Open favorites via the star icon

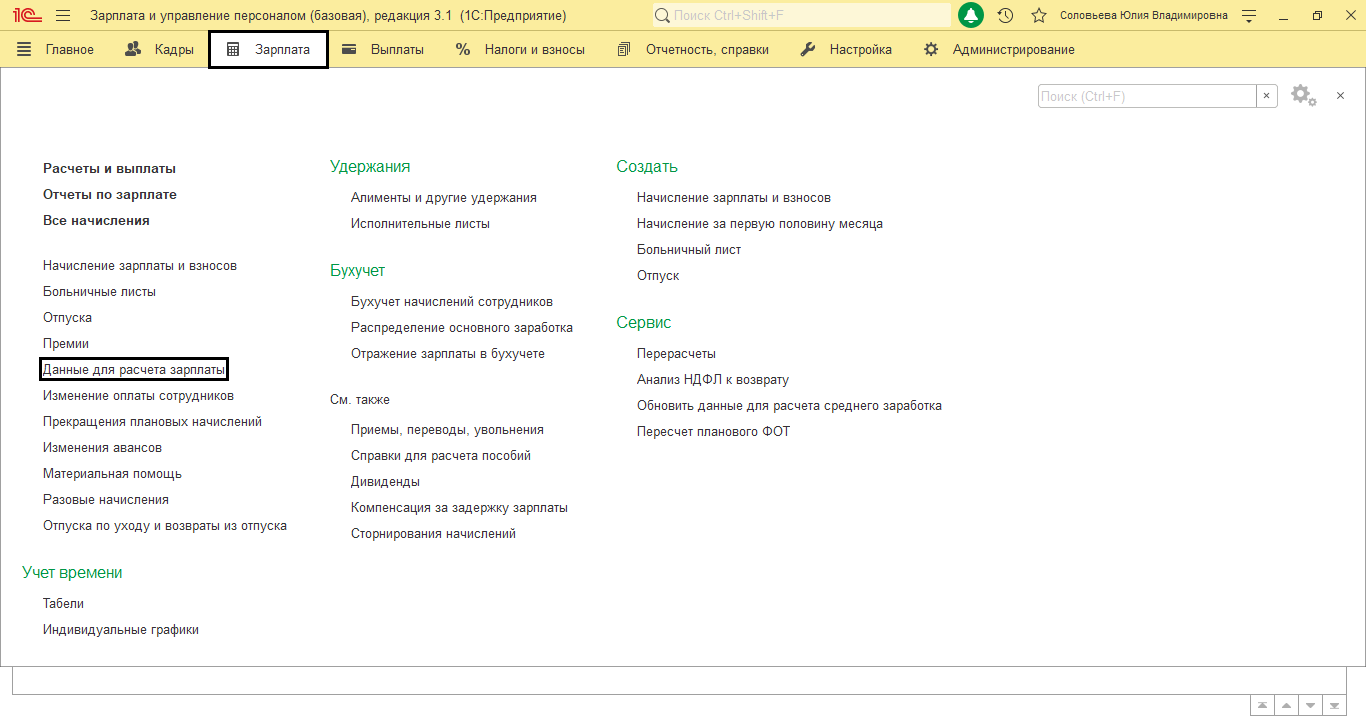1039,16
